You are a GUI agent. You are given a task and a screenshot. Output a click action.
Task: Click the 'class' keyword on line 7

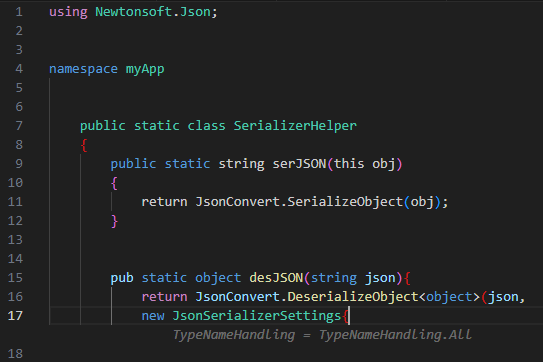click(x=206, y=126)
